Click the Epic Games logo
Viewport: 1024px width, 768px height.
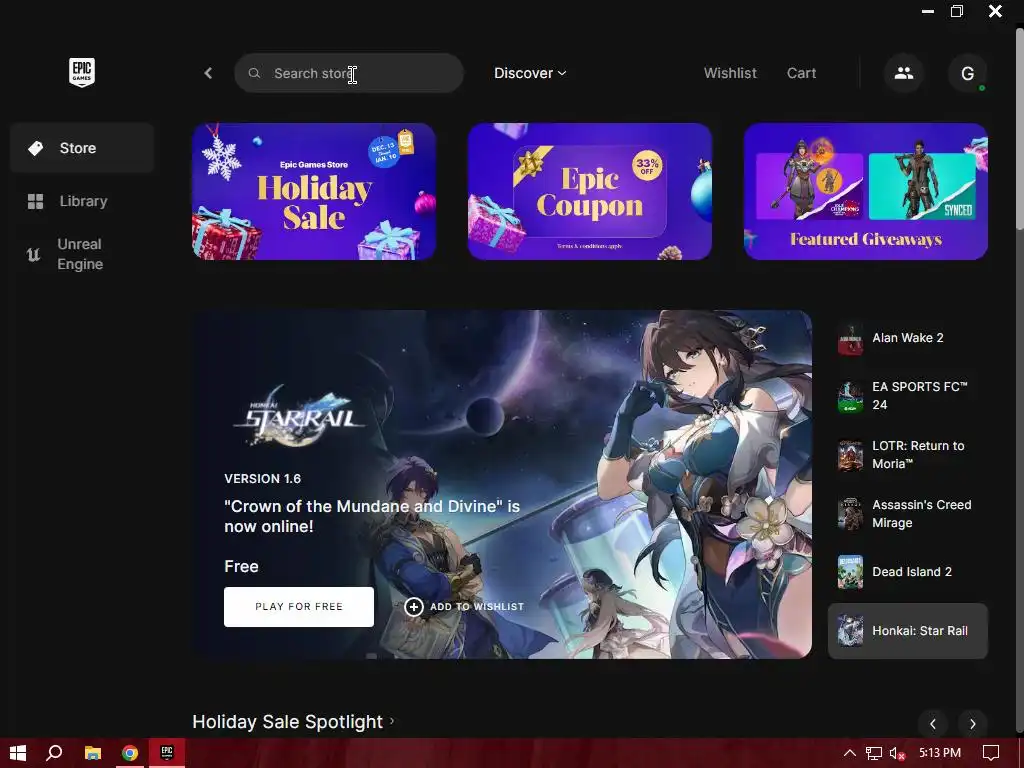[x=82, y=72]
